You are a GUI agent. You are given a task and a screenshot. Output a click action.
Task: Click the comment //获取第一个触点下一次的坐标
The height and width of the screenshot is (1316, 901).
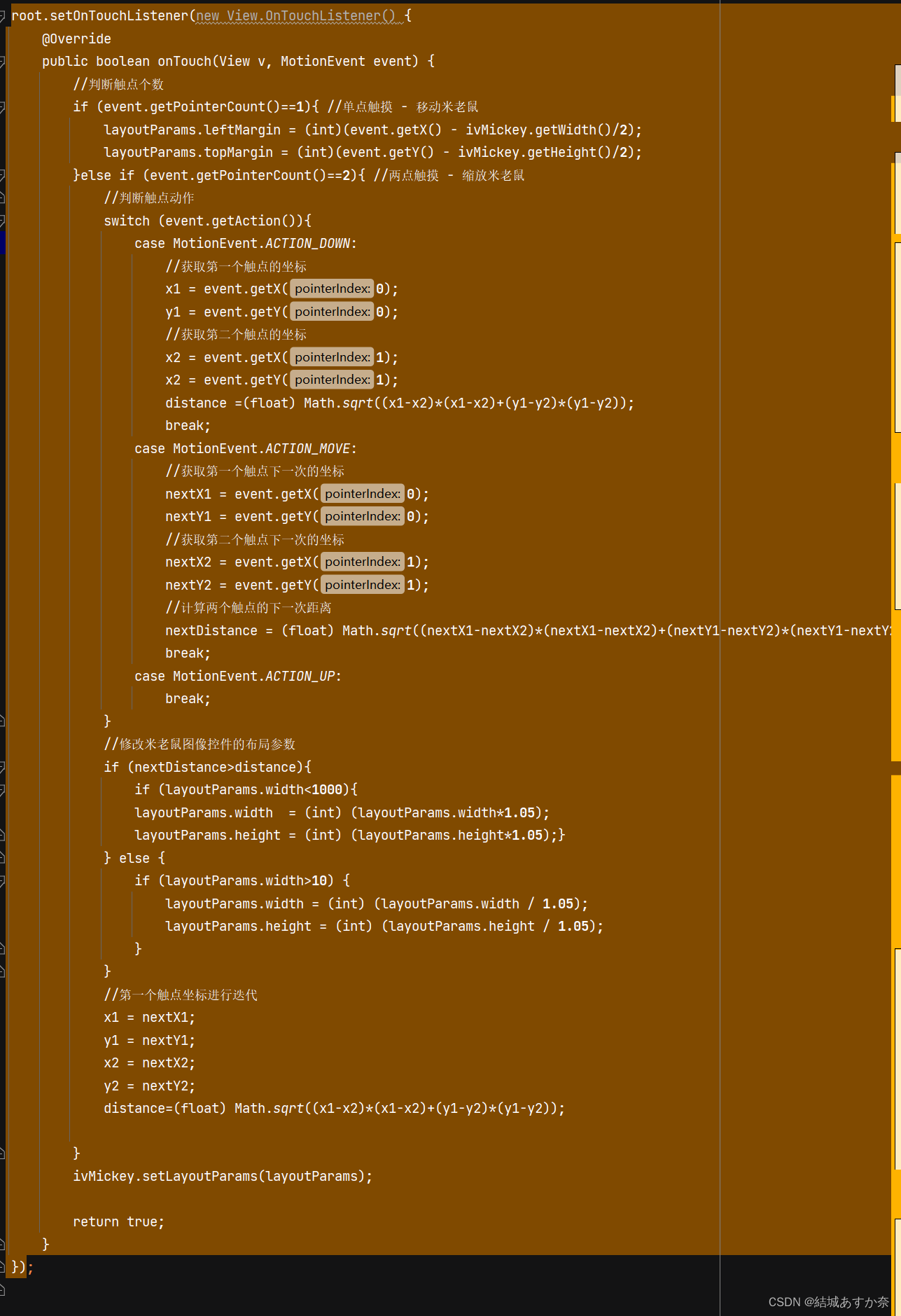click(255, 471)
